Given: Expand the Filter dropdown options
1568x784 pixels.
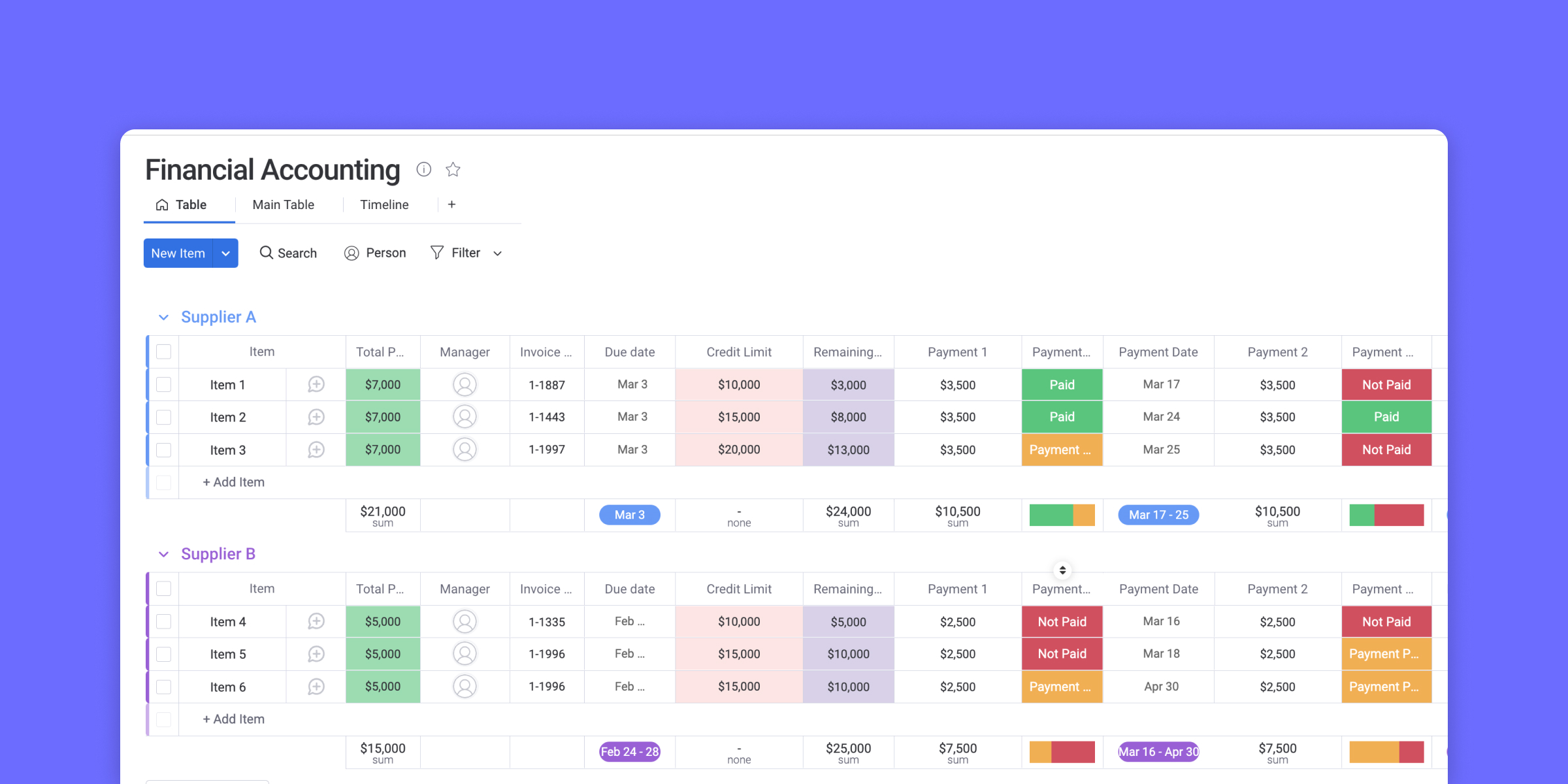Looking at the screenshot, I should tap(498, 252).
